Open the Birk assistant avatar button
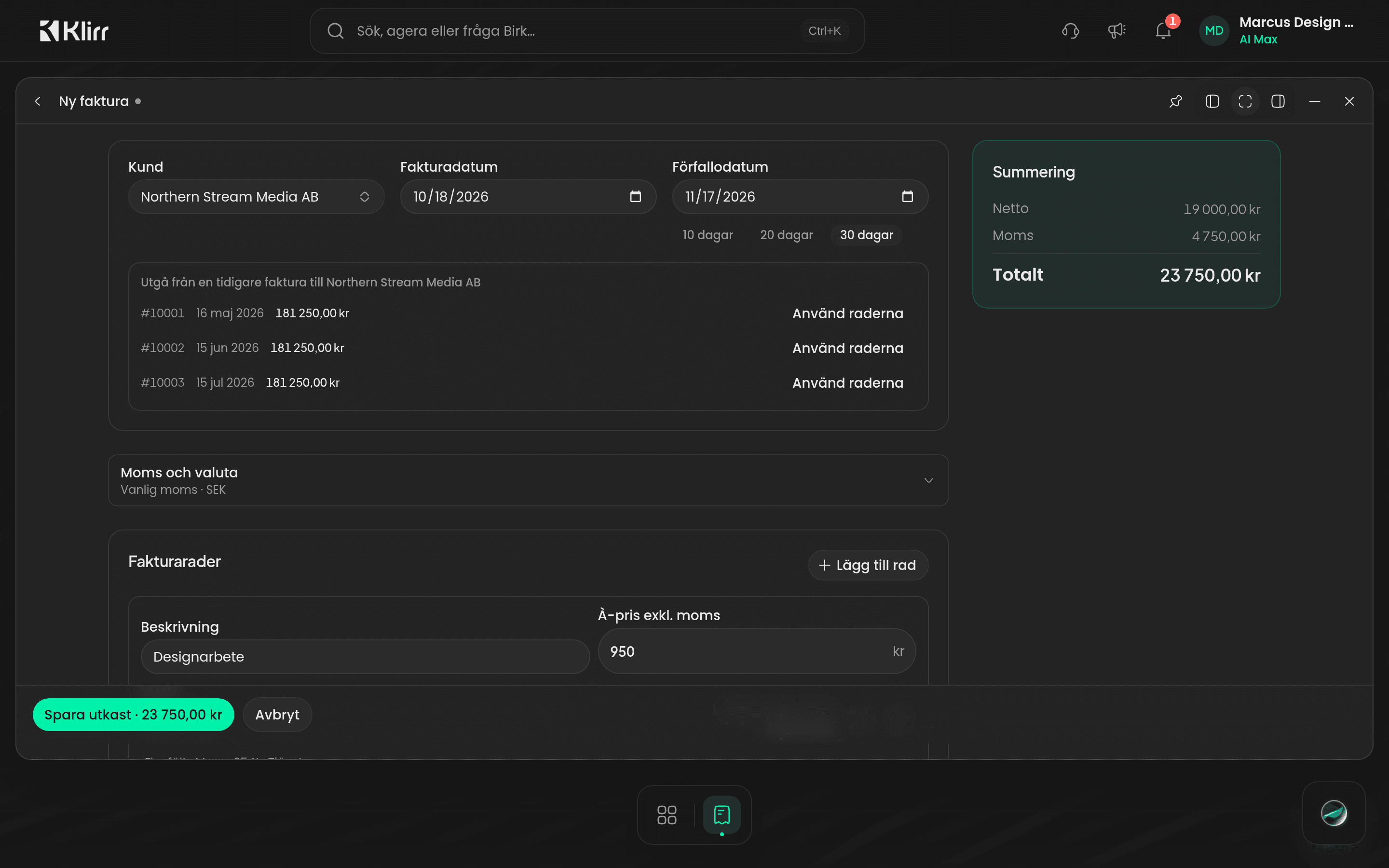The image size is (1389, 868). pos(1334,813)
